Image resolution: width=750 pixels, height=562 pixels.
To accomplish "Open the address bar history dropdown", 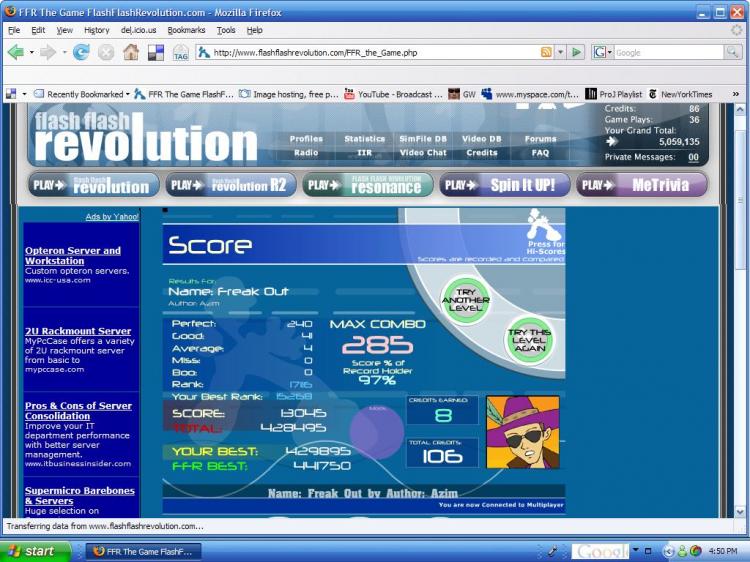I will click(x=560, y=52).
